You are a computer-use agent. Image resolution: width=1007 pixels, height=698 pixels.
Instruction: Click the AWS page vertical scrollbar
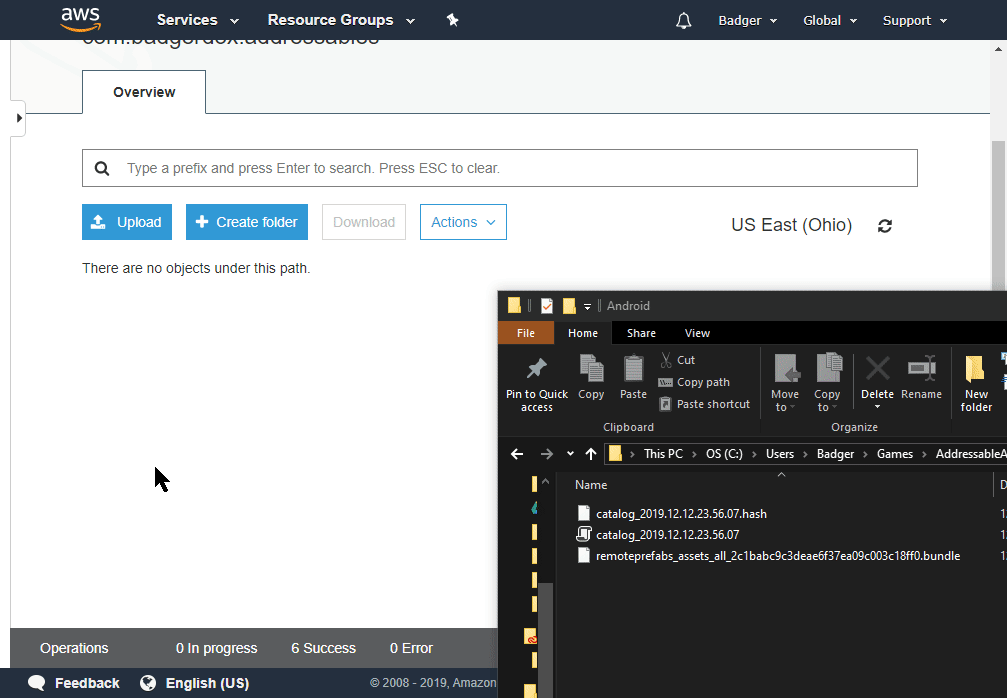[998, 216]
